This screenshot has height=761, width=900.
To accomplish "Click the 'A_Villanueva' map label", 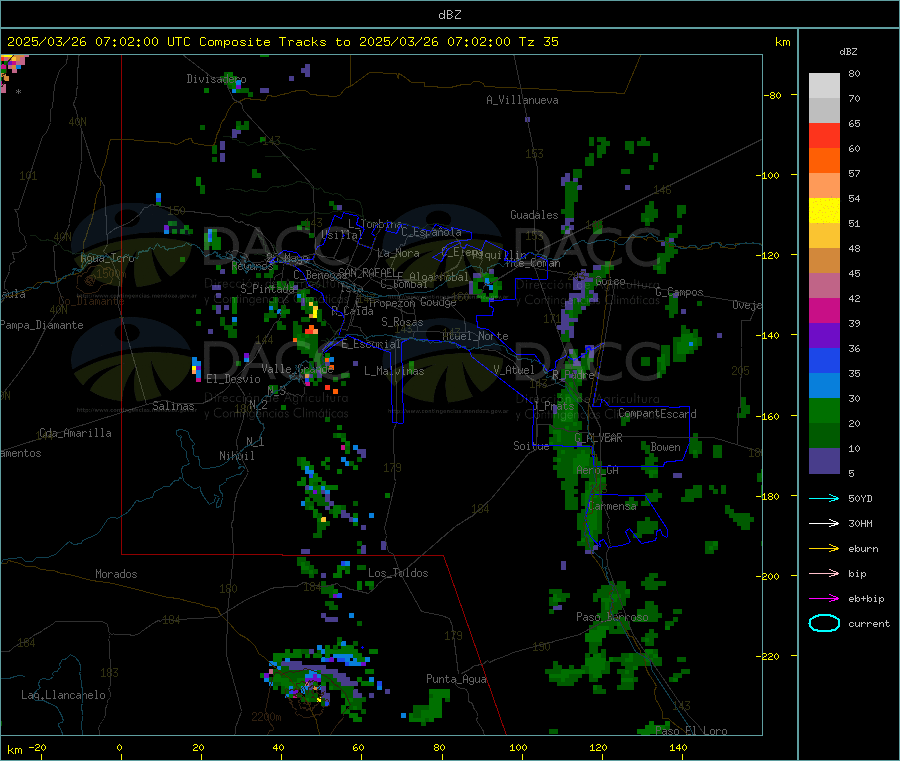I will tap(522, 100).
